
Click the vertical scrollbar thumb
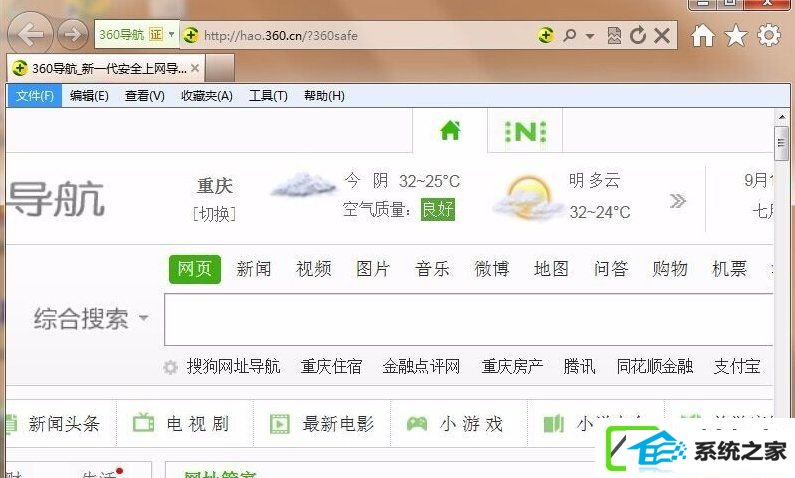(x=781, y=143)
